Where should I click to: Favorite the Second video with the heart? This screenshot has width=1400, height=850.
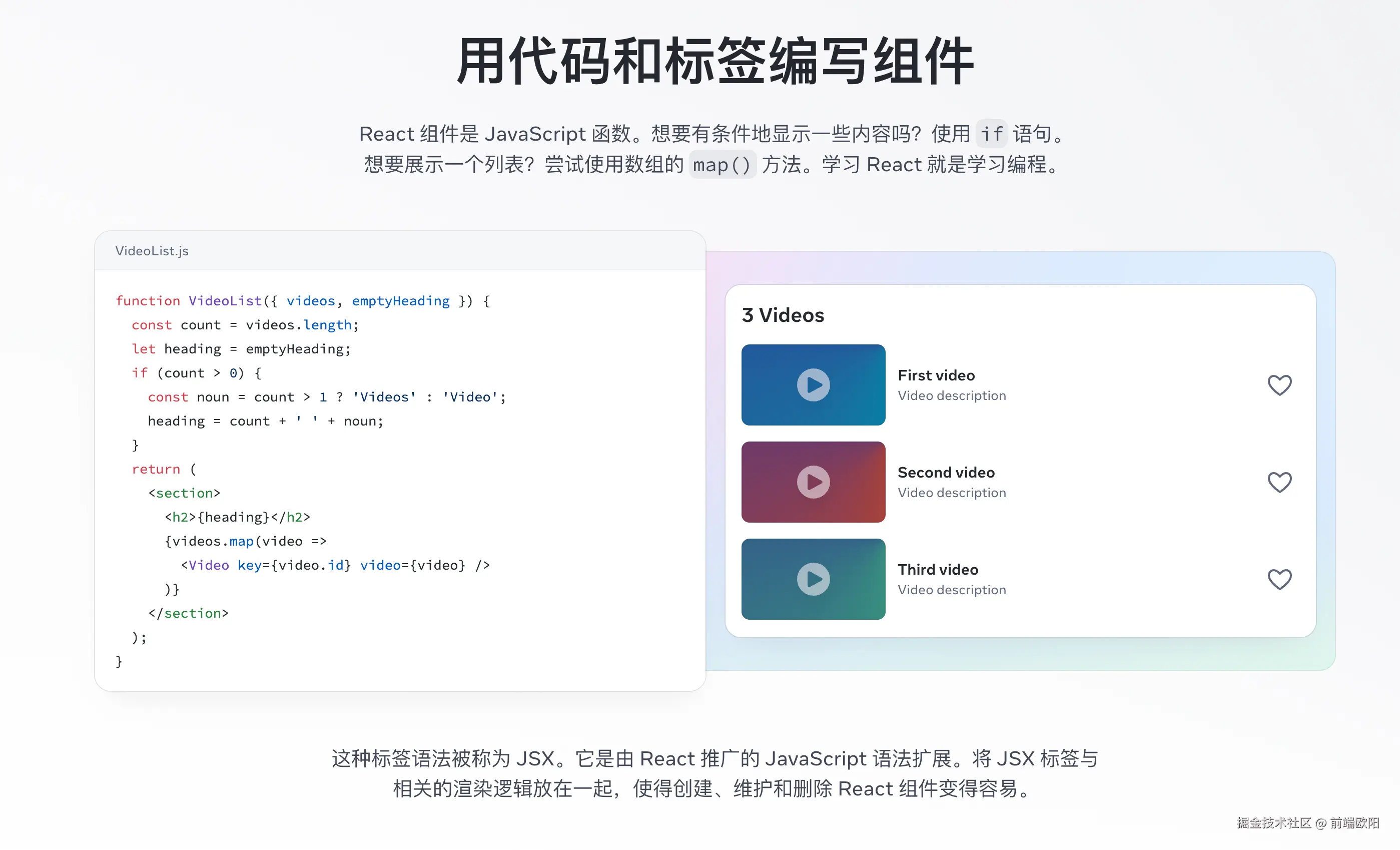[1280, 482]
